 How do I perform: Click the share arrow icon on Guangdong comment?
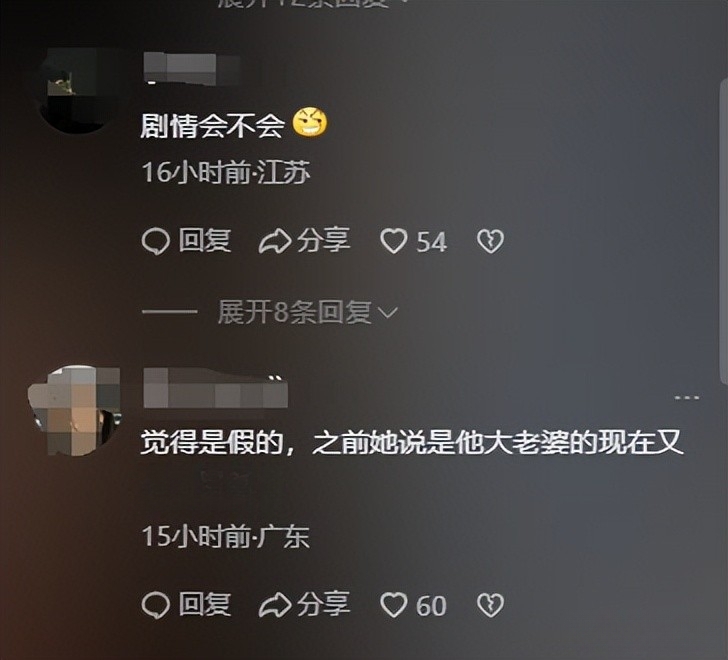click(275, 605)
